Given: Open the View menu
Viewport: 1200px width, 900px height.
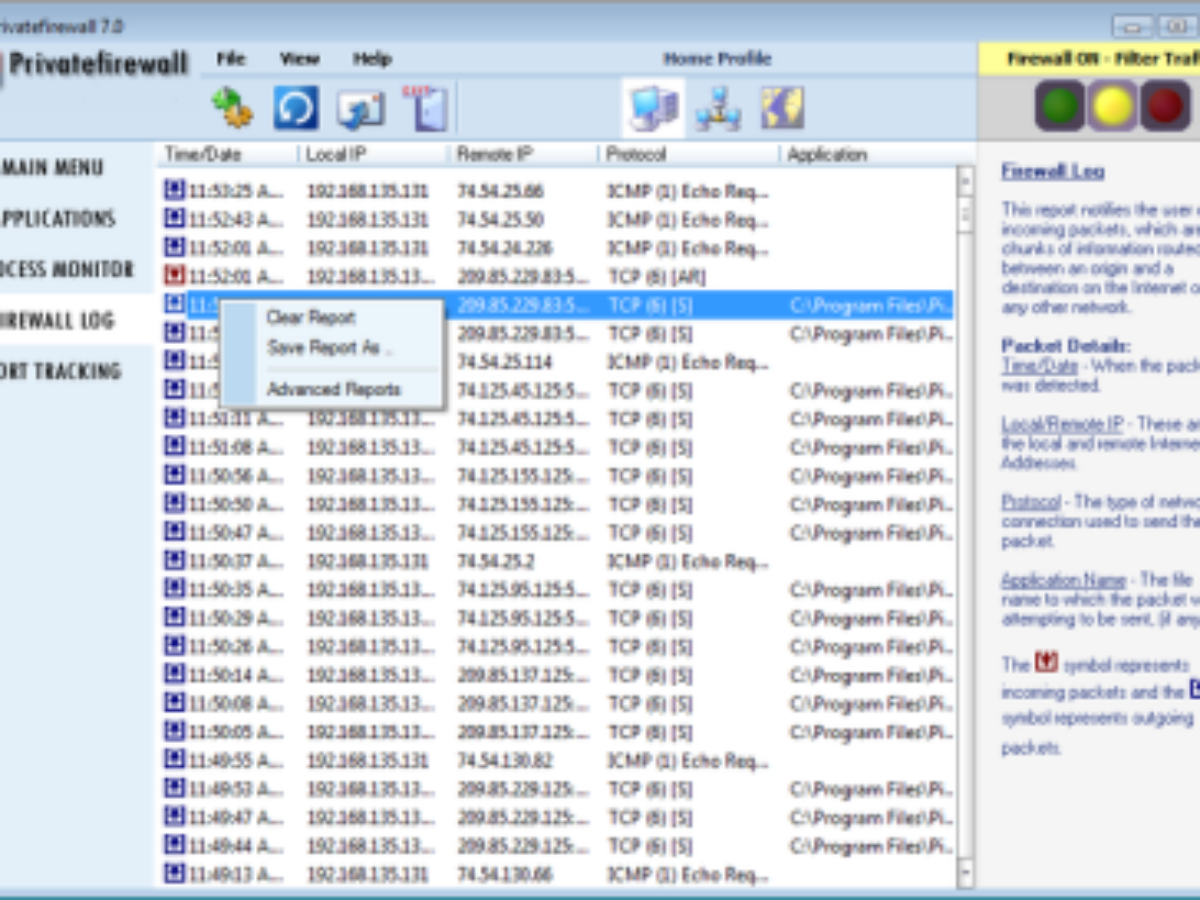Looking at the screenshot, I should coord(299,58).
